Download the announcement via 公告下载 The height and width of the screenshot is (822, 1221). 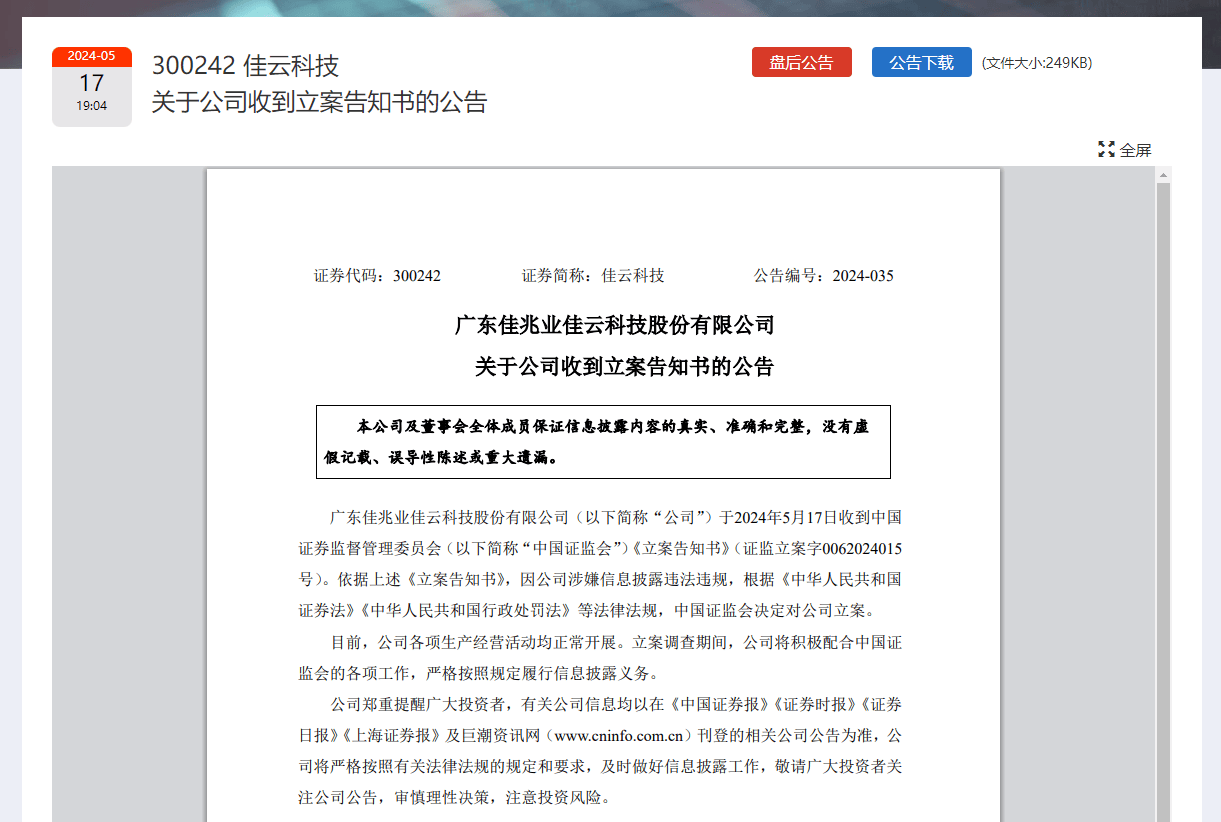[921, 62]
